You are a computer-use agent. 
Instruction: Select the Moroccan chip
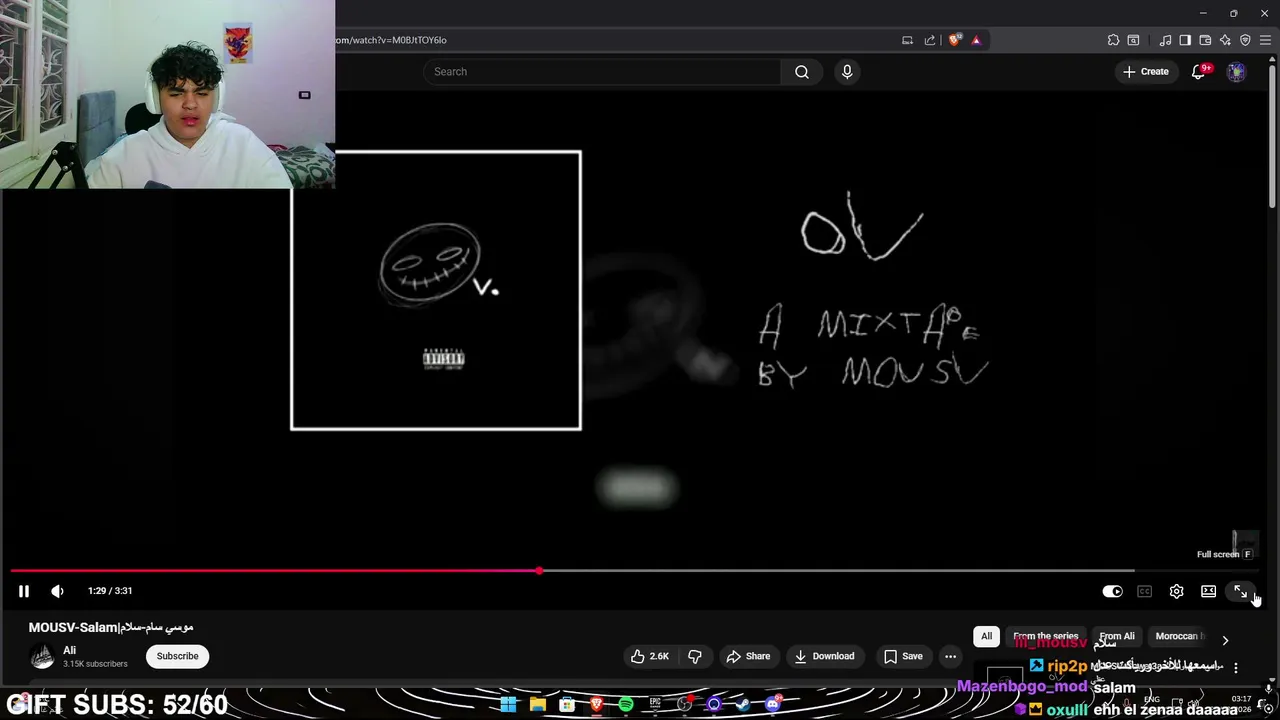[x=1180, y=636]
